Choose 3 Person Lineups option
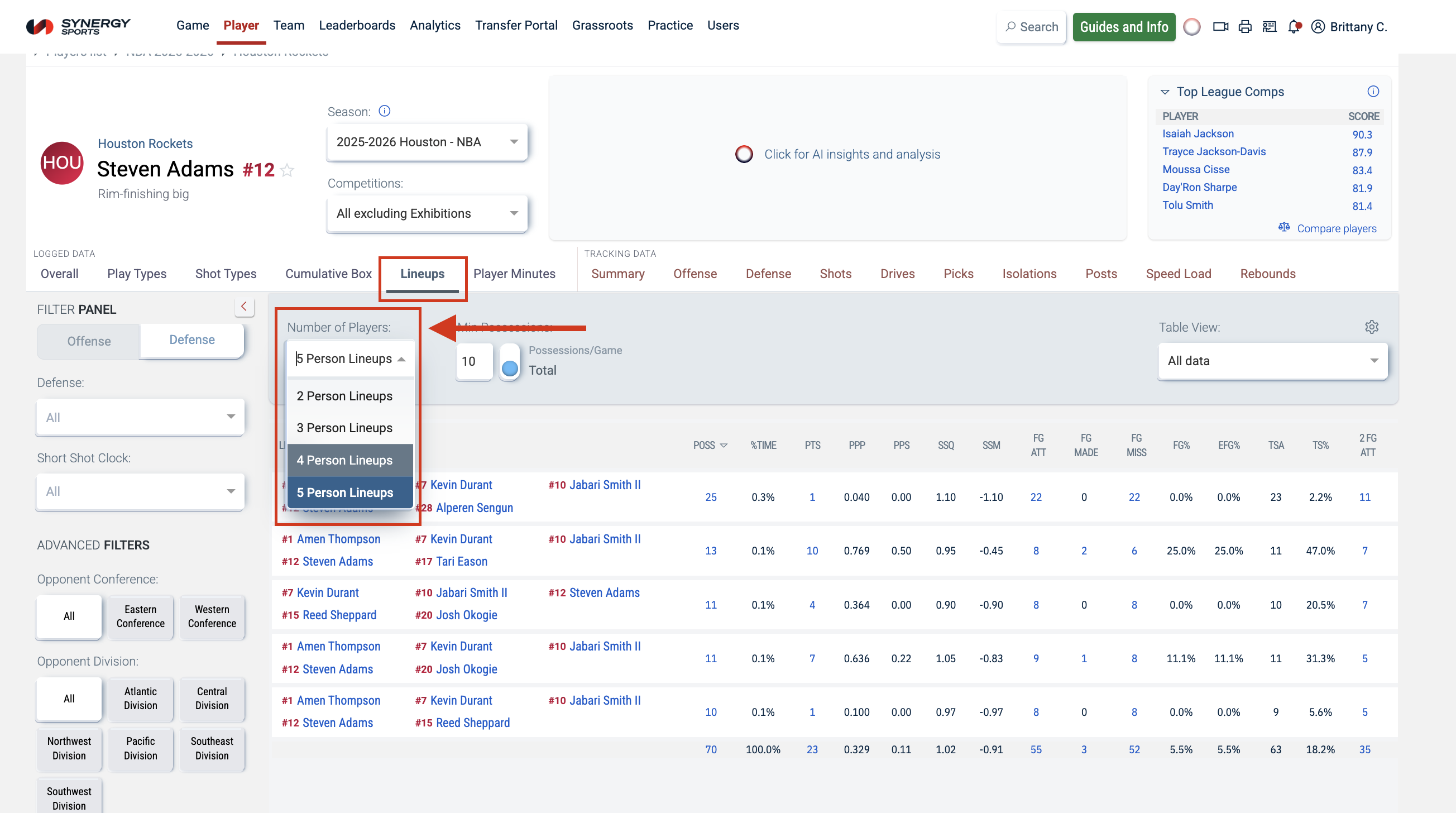1456x813 pixels. 351,428
